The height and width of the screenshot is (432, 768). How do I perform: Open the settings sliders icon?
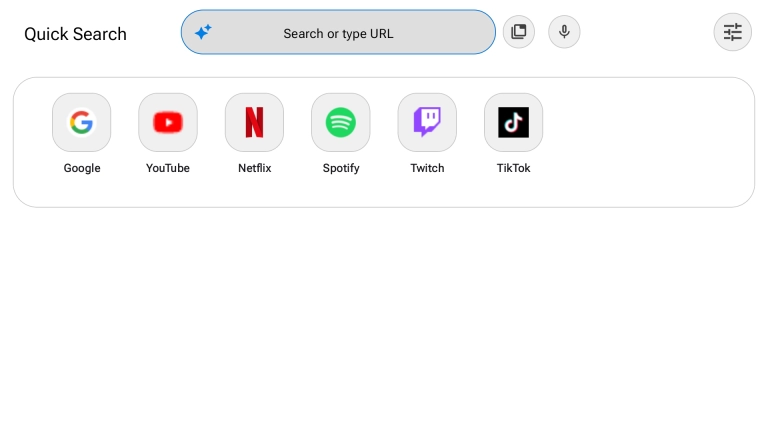pos(732,32)
